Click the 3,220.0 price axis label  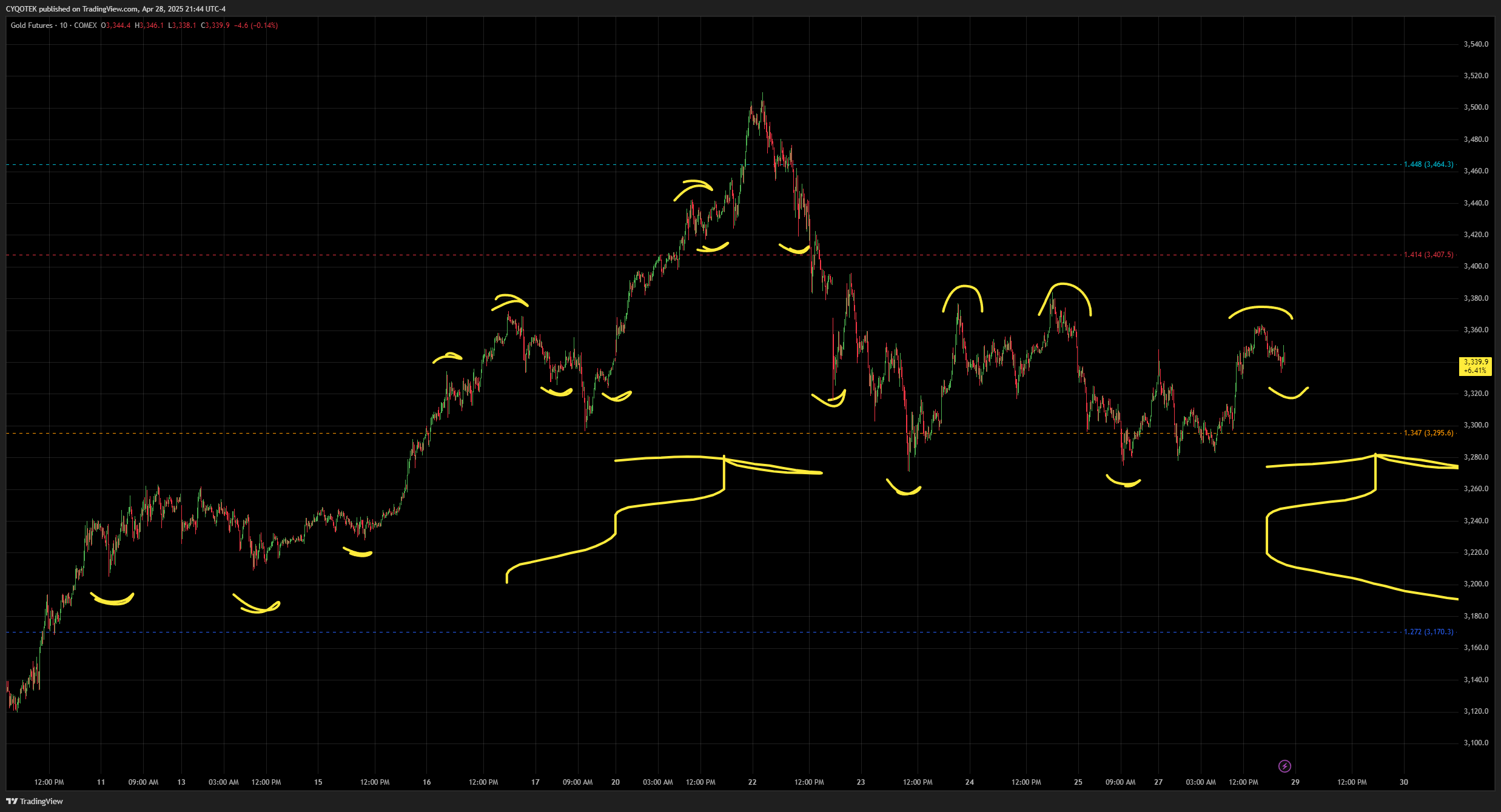pos(1476,552)
